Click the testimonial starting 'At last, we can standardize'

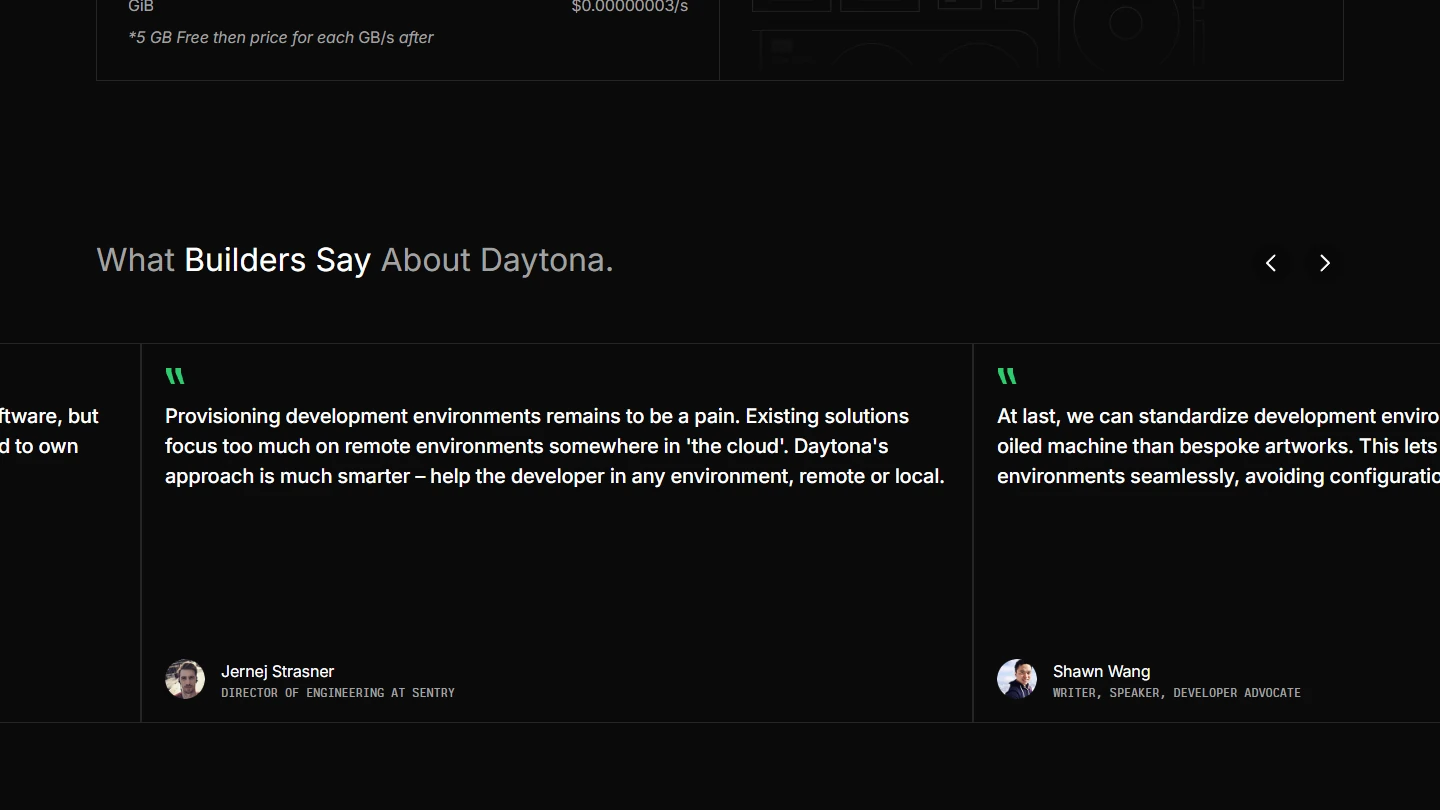[x=1216, y=446]
